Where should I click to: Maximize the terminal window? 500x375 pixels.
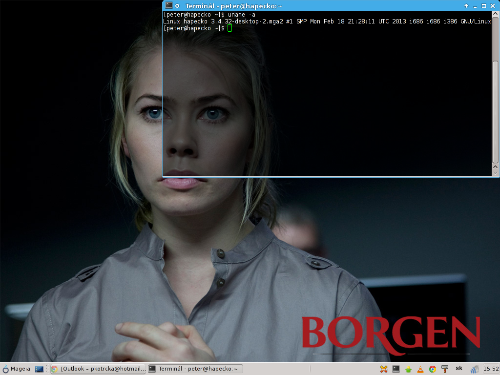484,6
